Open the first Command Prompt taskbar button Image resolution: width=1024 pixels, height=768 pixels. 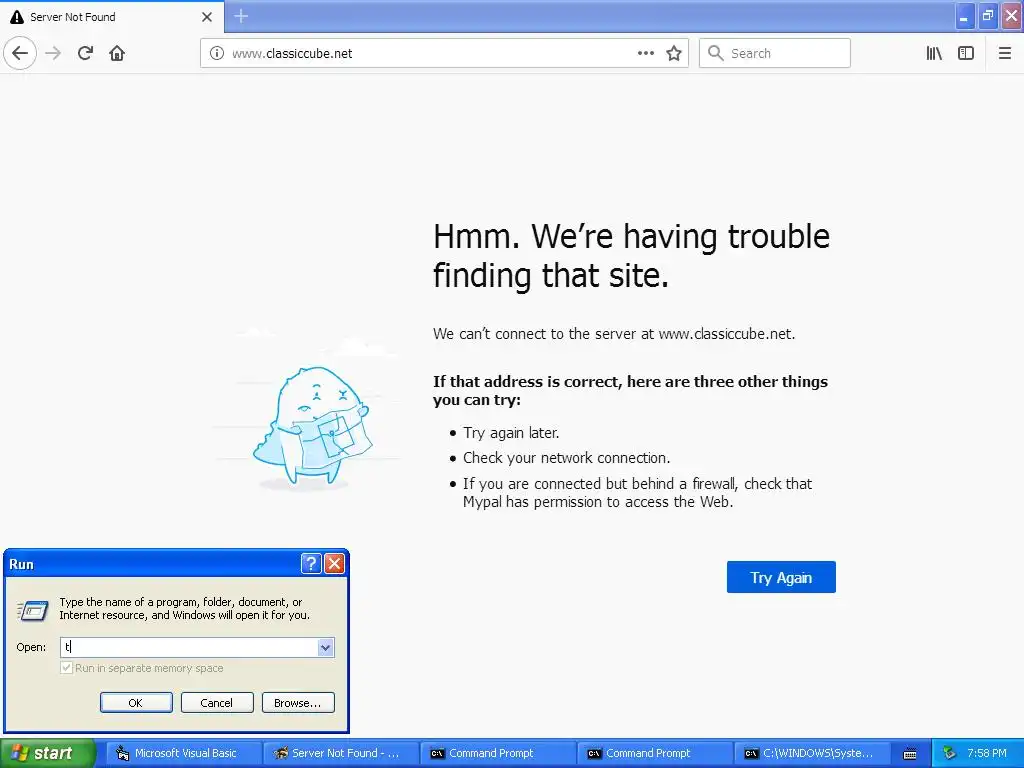pyautogui.click(x=498, y=753)
